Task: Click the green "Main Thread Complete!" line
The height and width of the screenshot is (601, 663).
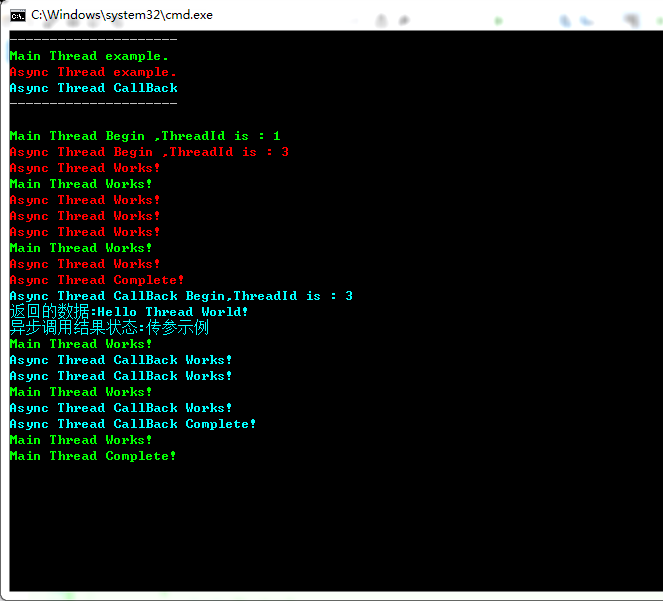Action: click(x=93, y=456)
